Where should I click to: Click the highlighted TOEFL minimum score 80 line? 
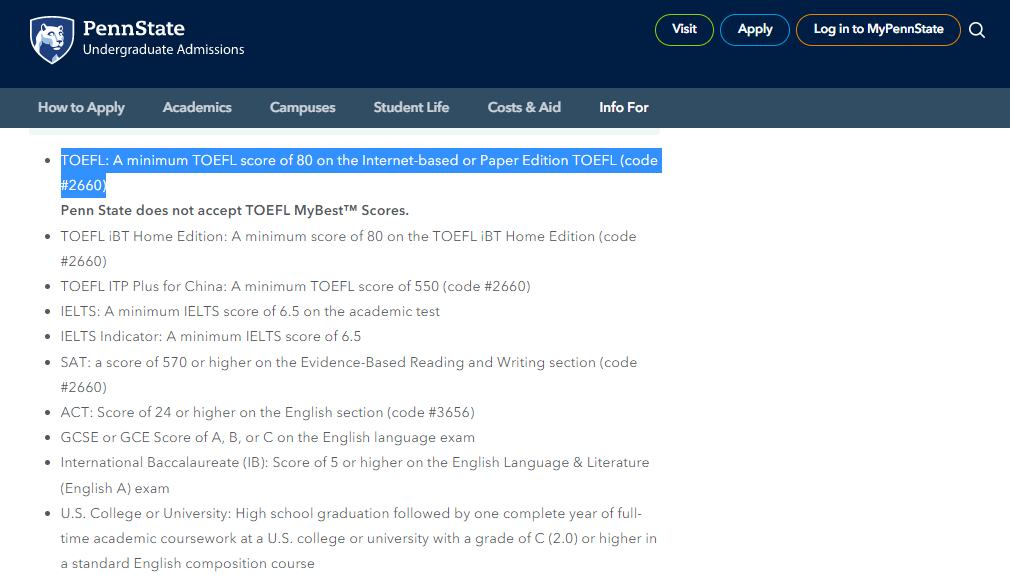click(x=359, y=173)
